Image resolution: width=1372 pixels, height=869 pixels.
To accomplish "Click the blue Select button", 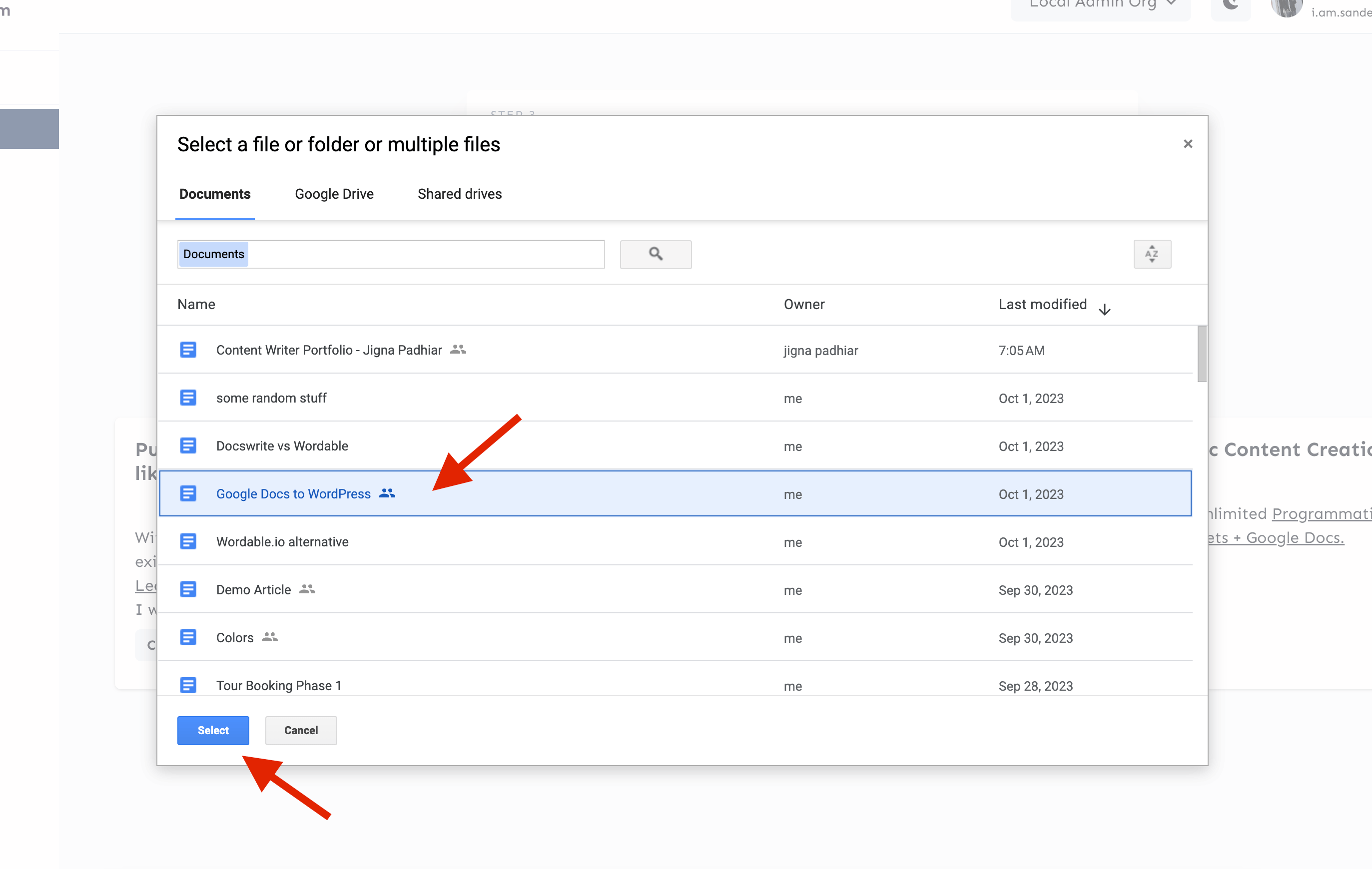I will pyautogui.click(x=212, y=730).
